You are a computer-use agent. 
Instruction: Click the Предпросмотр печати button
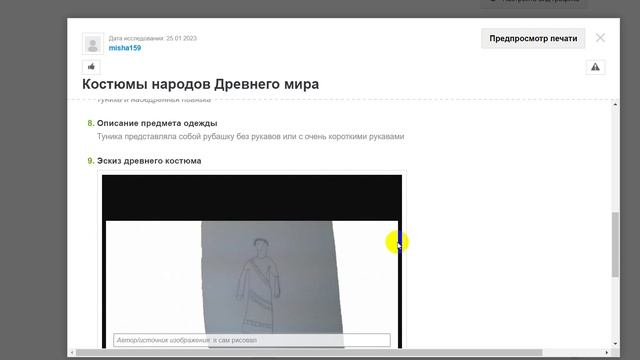click(x=533, y=38)
